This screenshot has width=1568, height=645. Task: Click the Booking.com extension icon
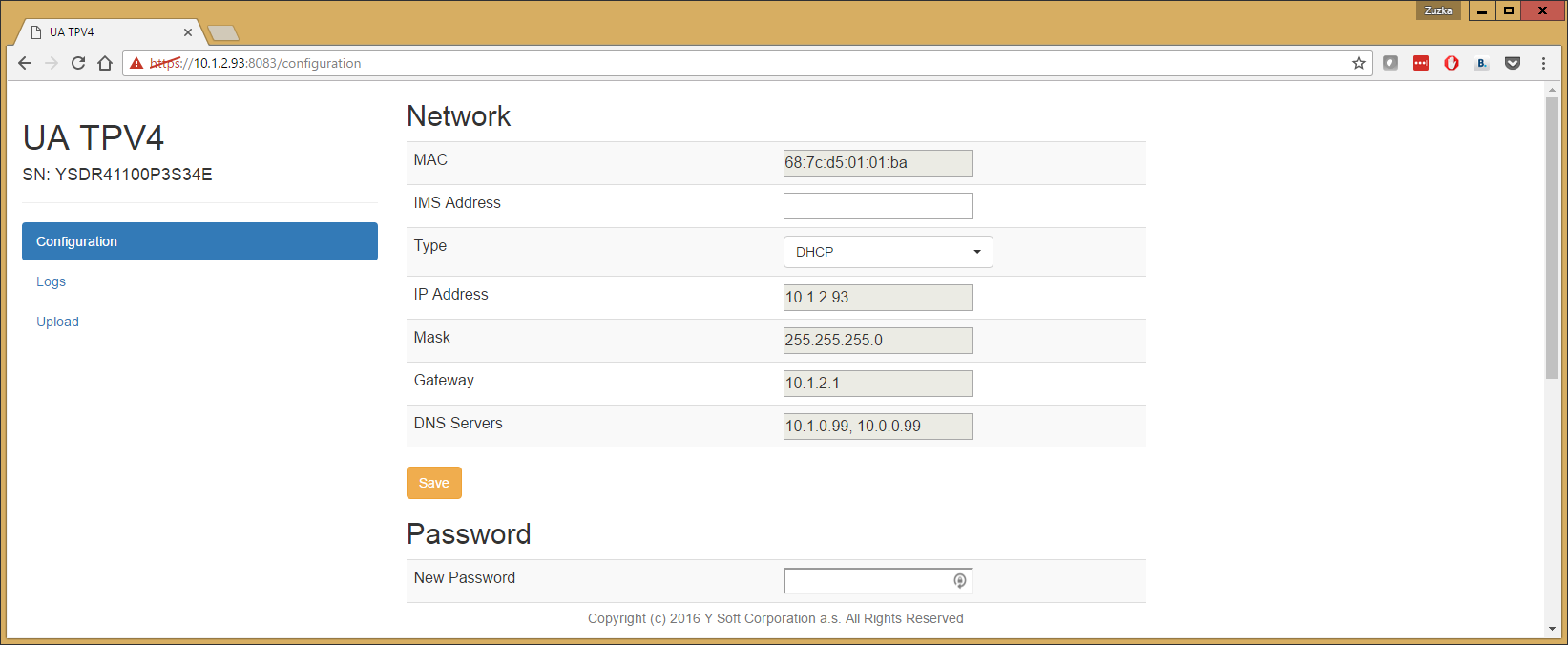click(x=1482, y=63)
